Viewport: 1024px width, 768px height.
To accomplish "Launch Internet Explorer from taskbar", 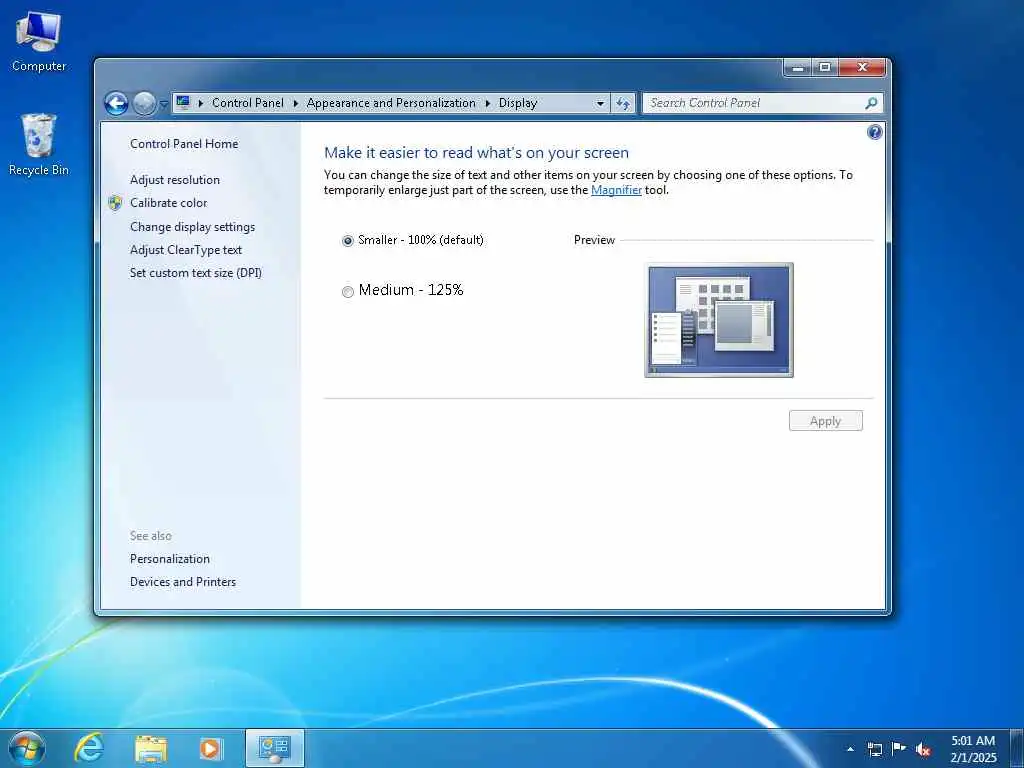I will 89,748.
